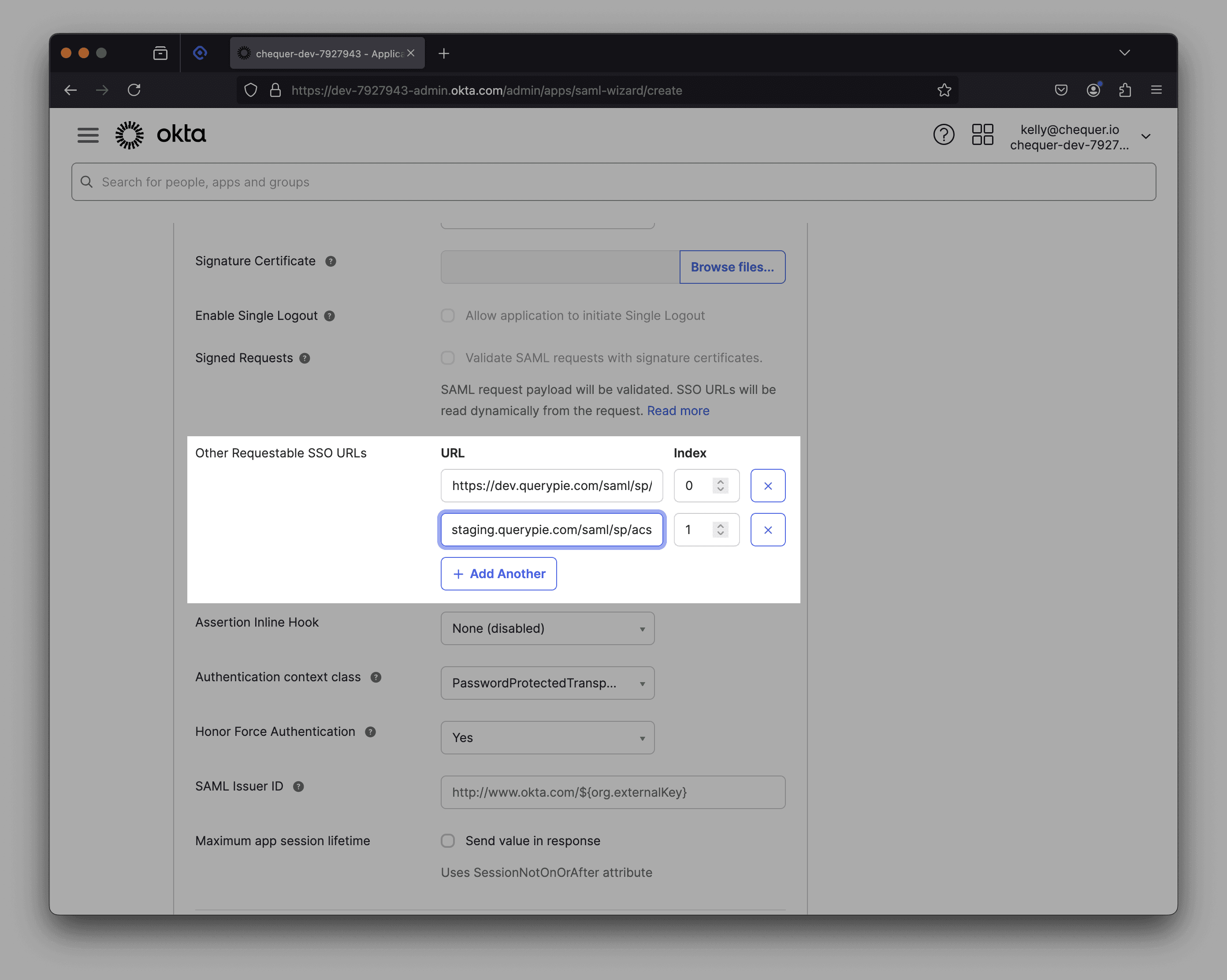Open the Okta help question mark icon
This screenshot has height=980, width=1227.
pyautogui.click(x=944, y=135)
